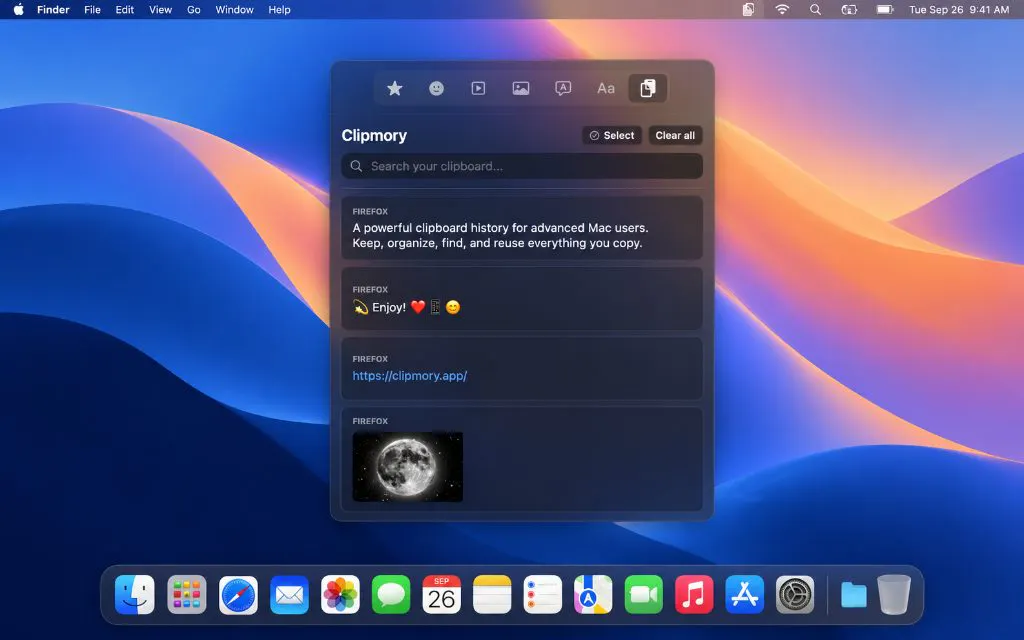
Task: Open Photos from the Dock
Action: (340, 595)
